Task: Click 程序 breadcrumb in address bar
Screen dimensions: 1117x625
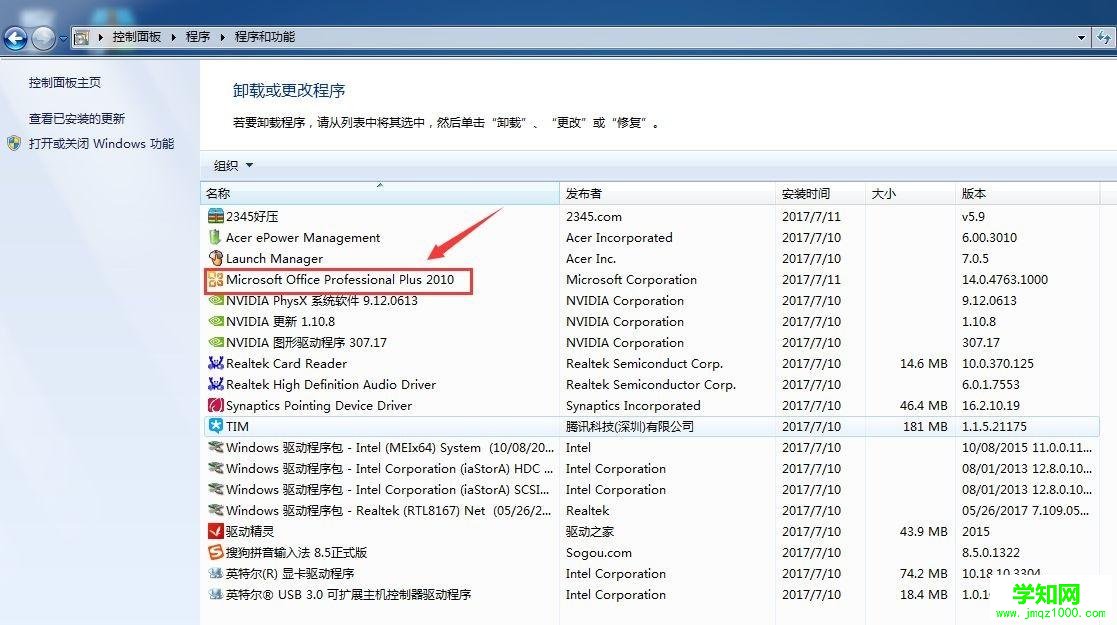Action: [197, 37]
